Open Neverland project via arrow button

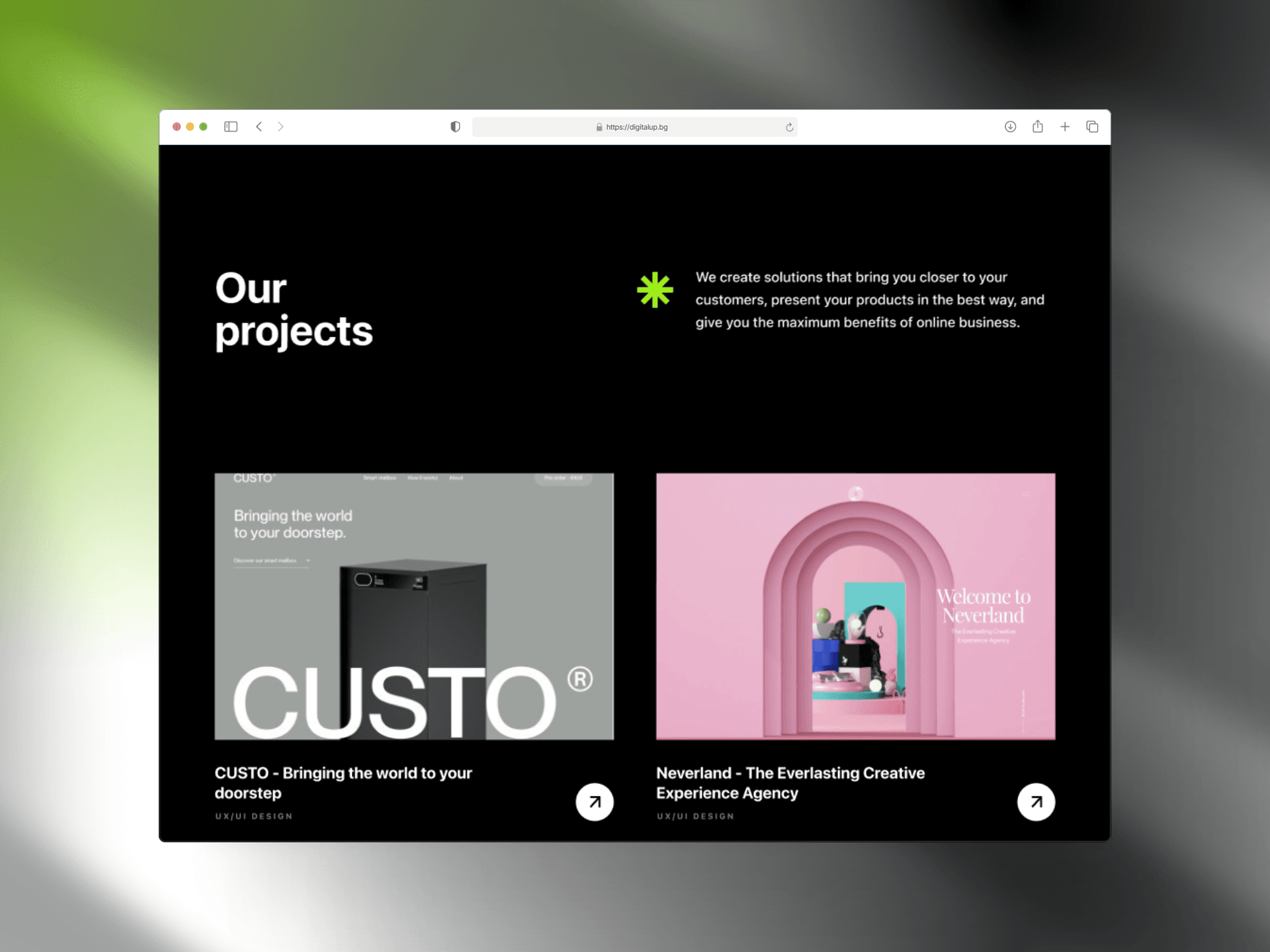[1036, 802]
